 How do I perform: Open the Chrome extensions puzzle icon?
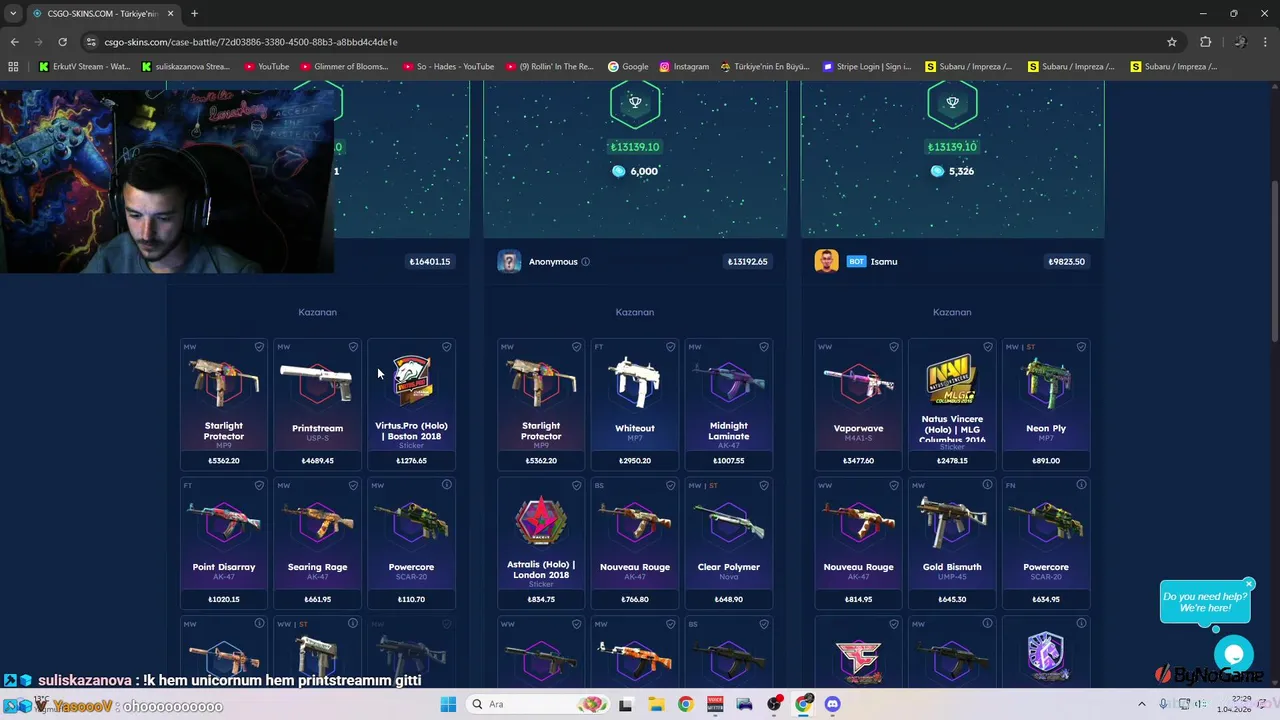click(x=1205, y=42)
